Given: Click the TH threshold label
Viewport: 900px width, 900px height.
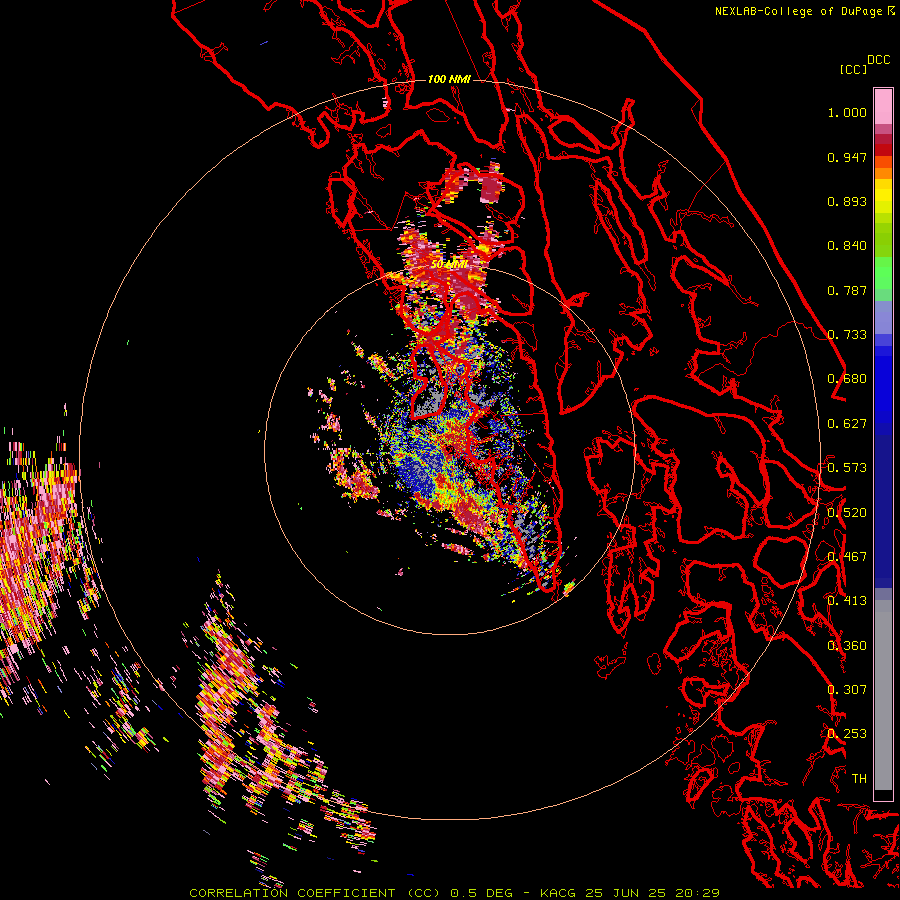Looking at the screenshot, I should tap(859, 779).
